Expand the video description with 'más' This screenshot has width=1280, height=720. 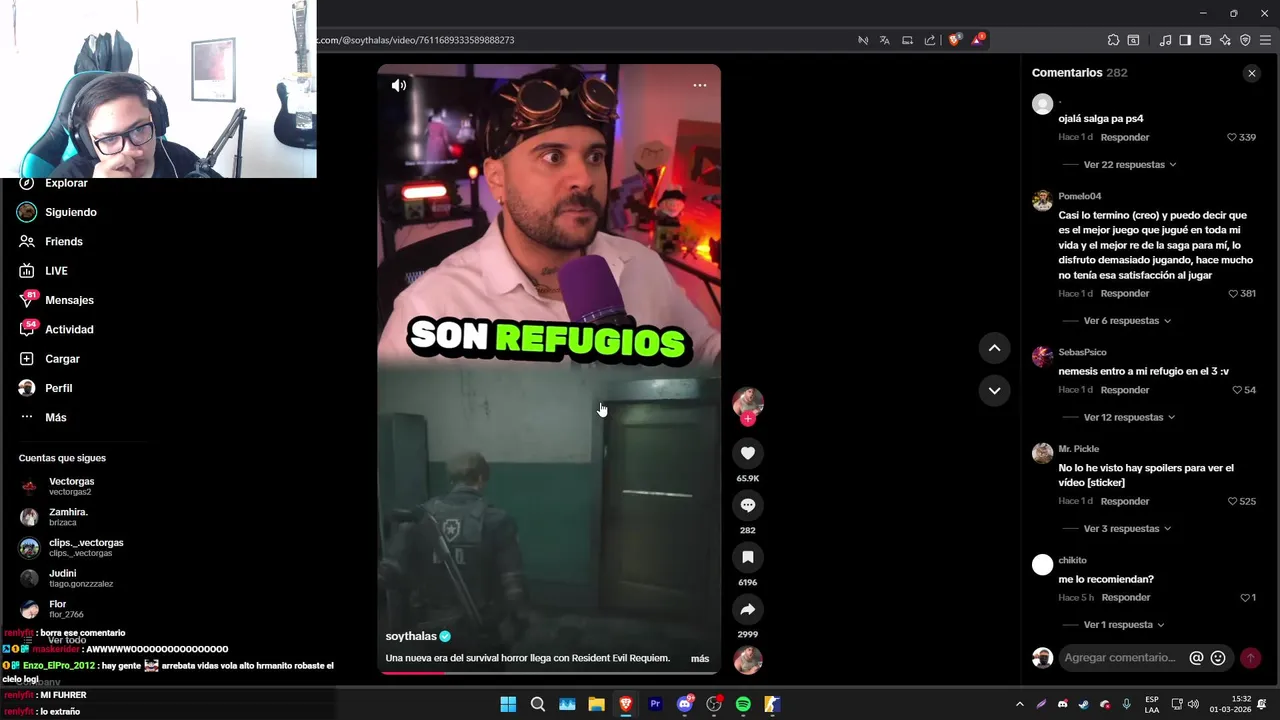click(x=700, y=658)
